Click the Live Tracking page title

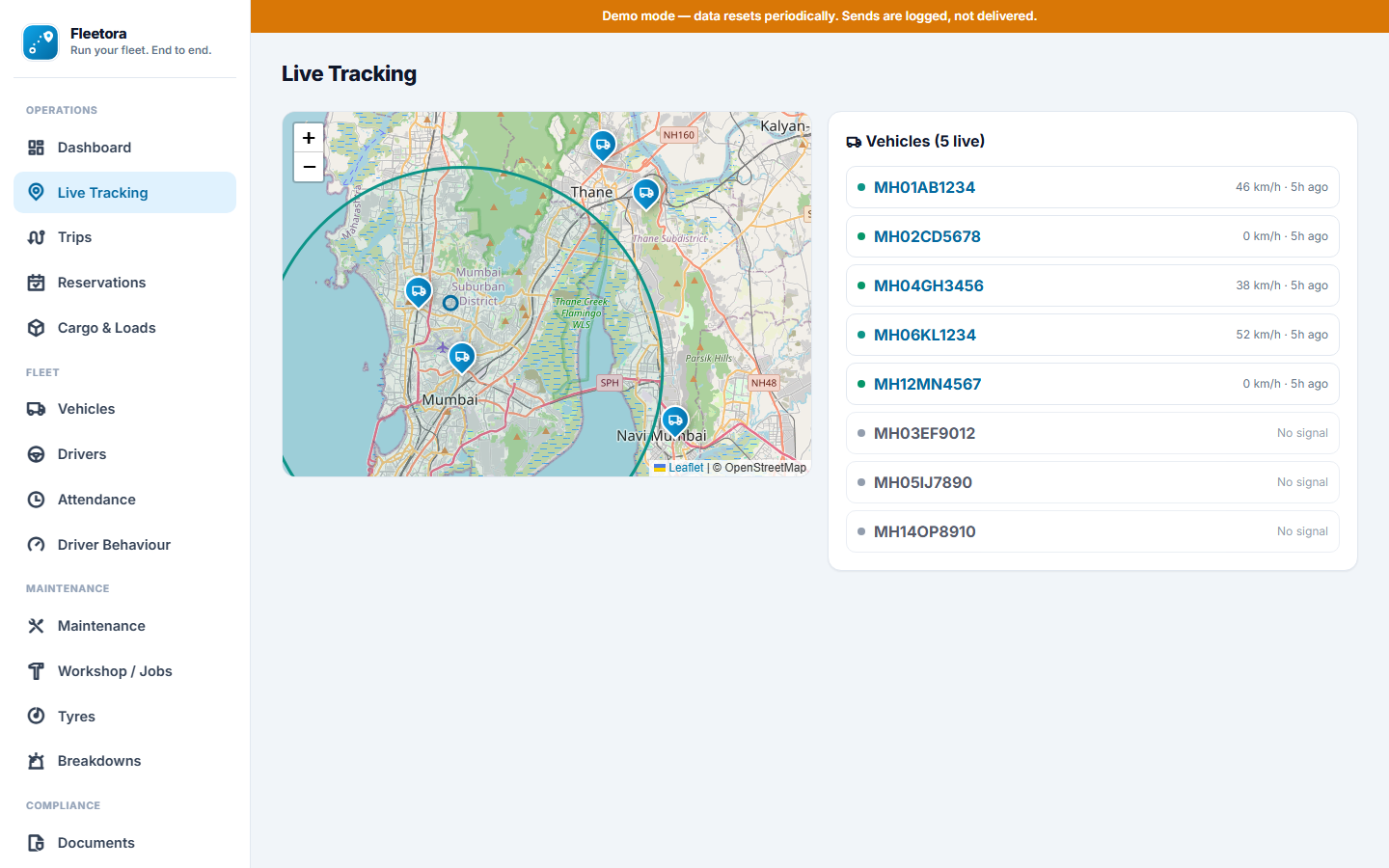(349, 74)
